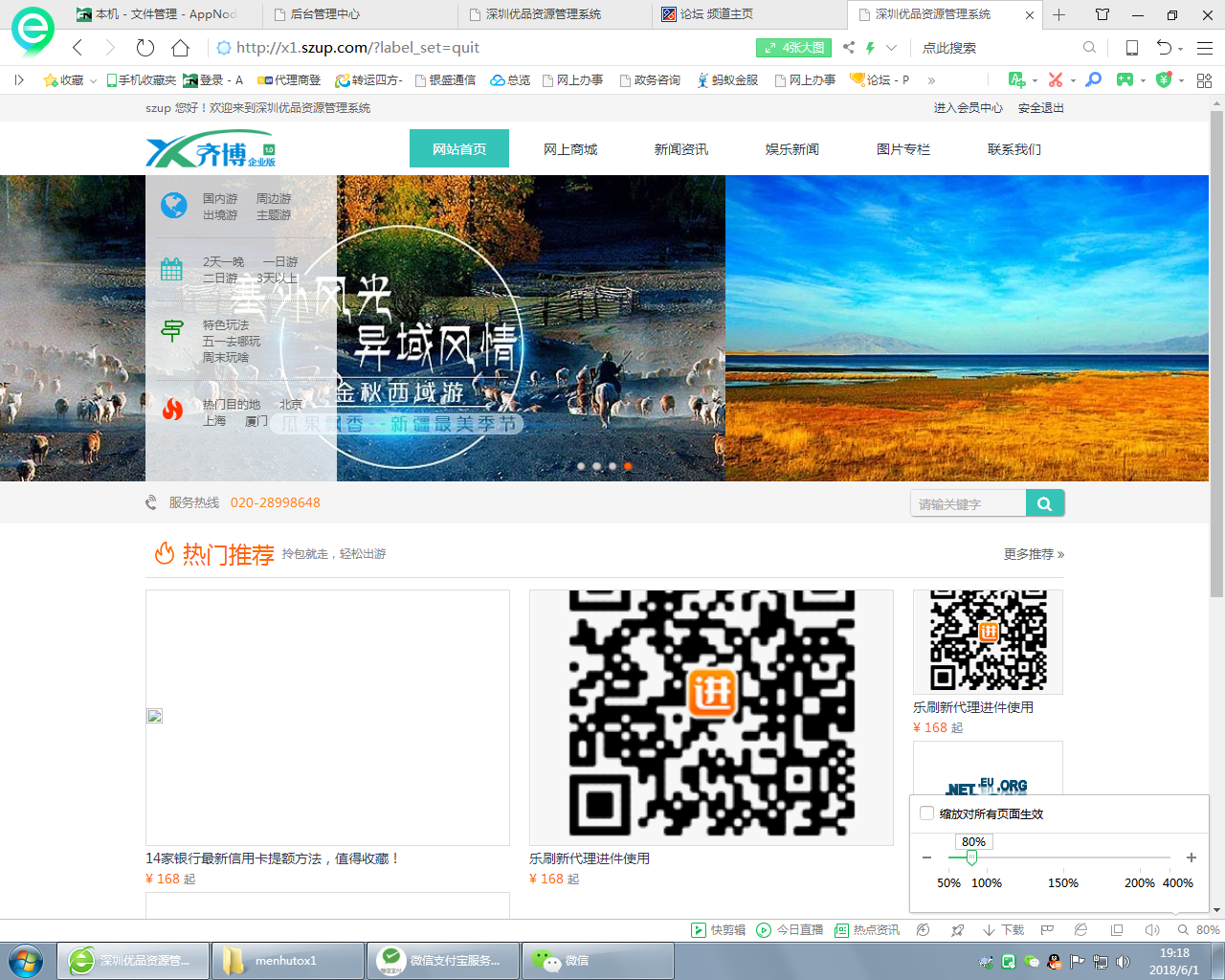Open the 新闻资讯 nav menu item
Viewport: 1225px width, 980px height.
click(x=681, y=149)
